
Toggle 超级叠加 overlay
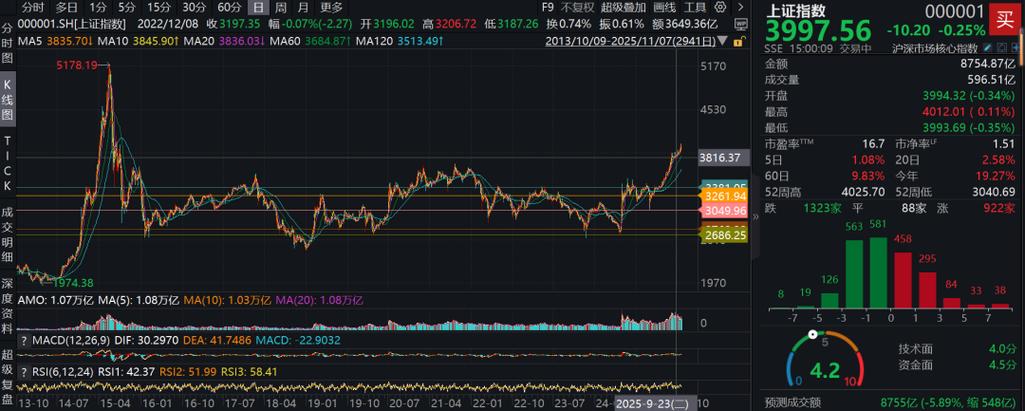[625, 7]
